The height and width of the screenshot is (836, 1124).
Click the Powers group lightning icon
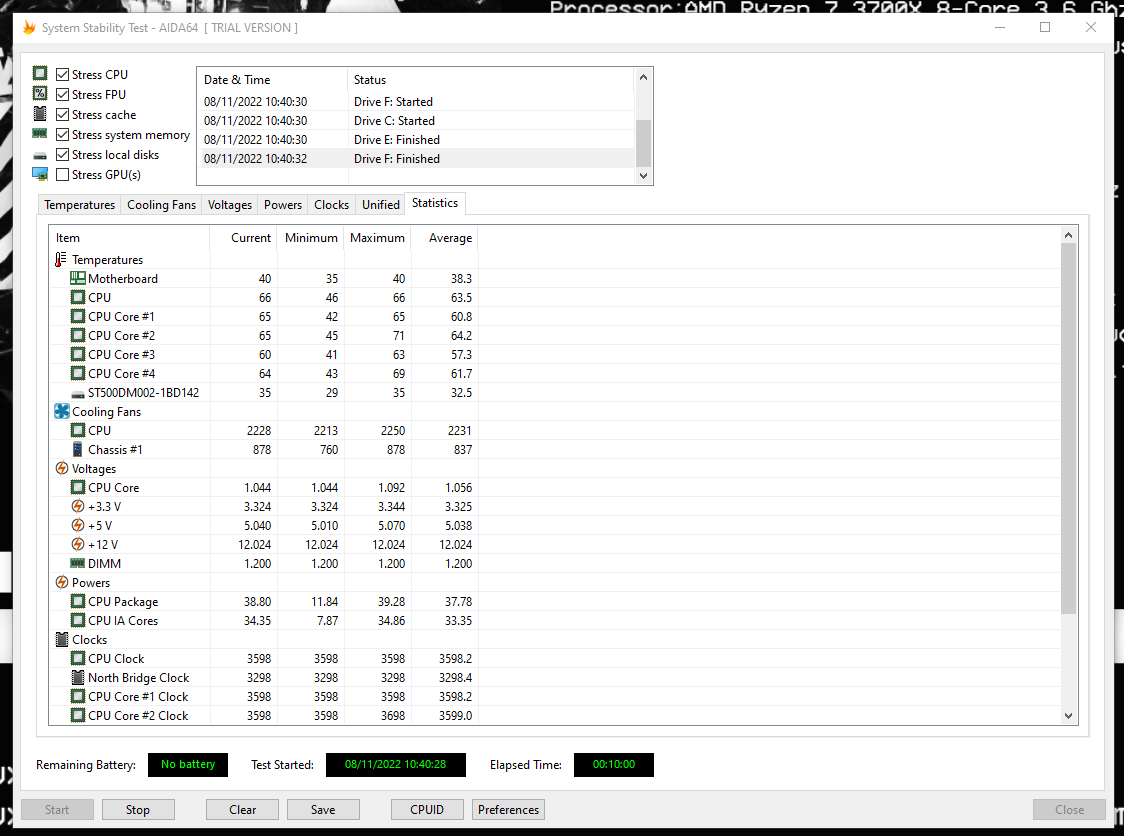[x=62, y=581]
